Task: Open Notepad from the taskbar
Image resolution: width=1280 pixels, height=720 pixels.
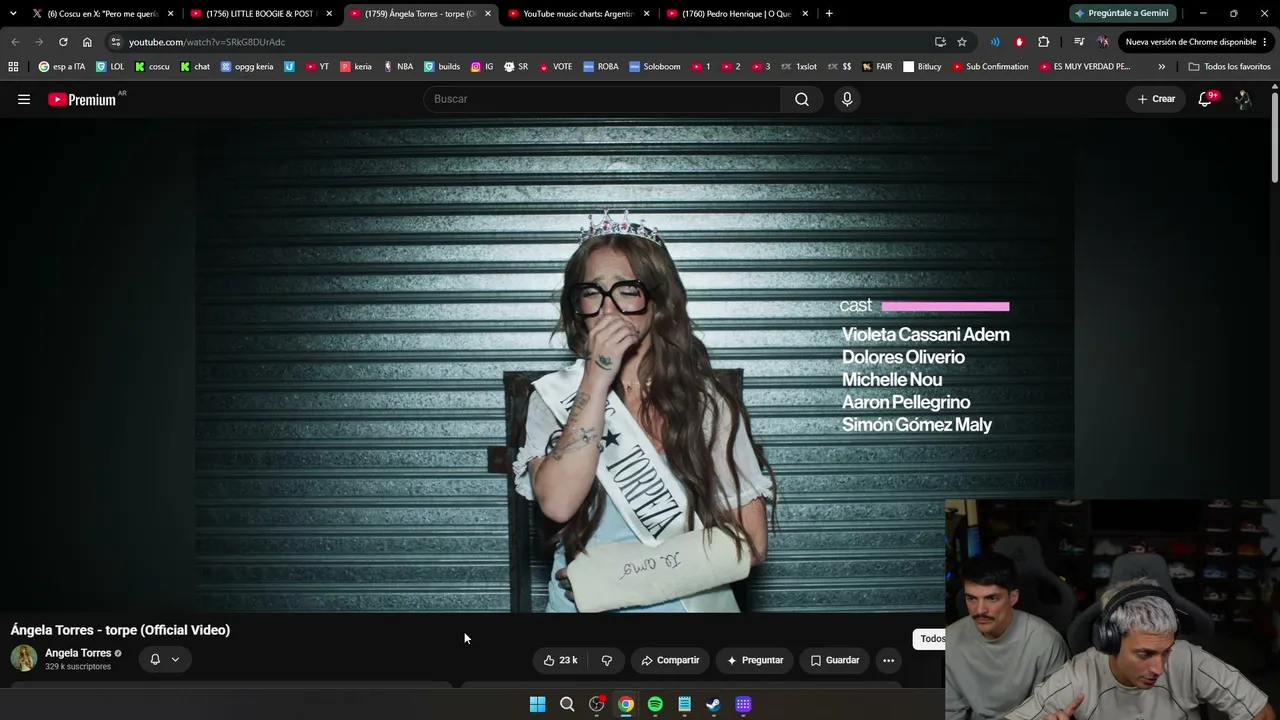Action: (x=684, y=704)
